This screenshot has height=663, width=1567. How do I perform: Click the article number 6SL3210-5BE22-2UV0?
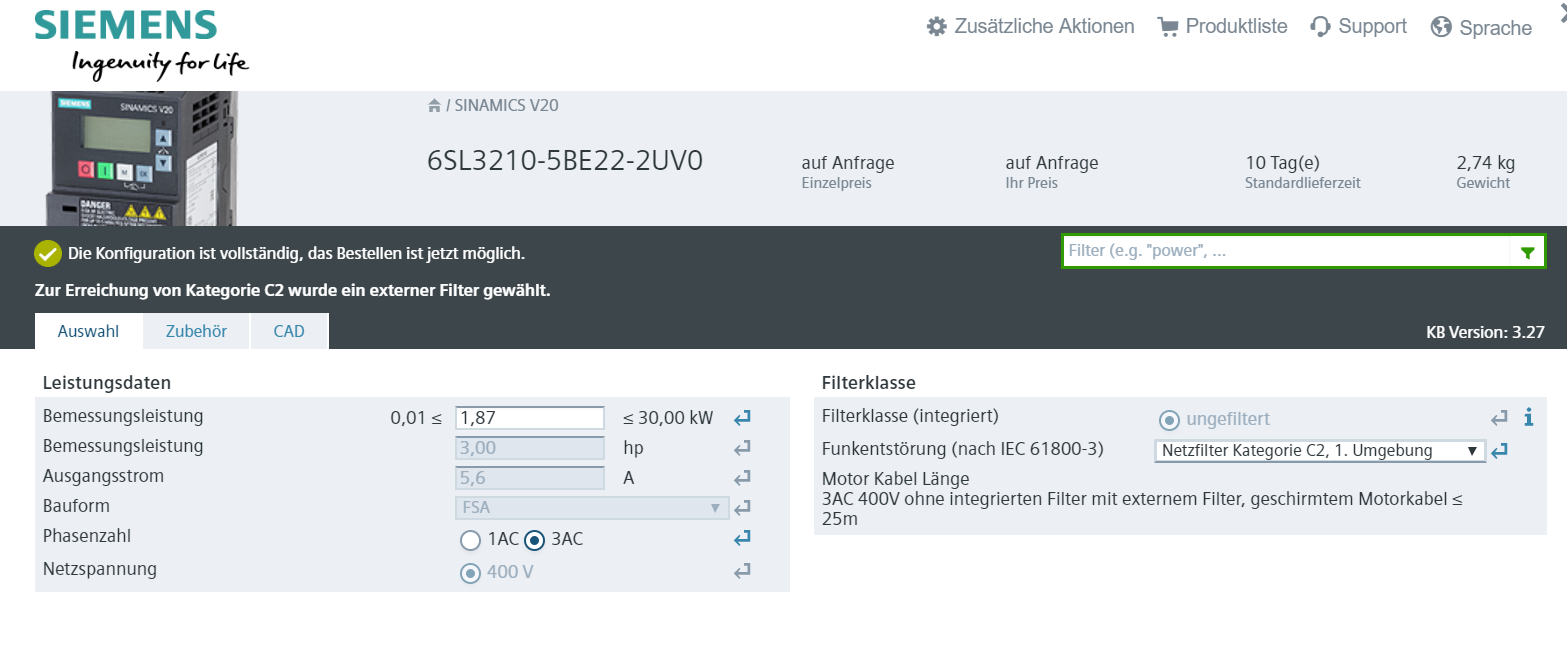pos(566,161)
